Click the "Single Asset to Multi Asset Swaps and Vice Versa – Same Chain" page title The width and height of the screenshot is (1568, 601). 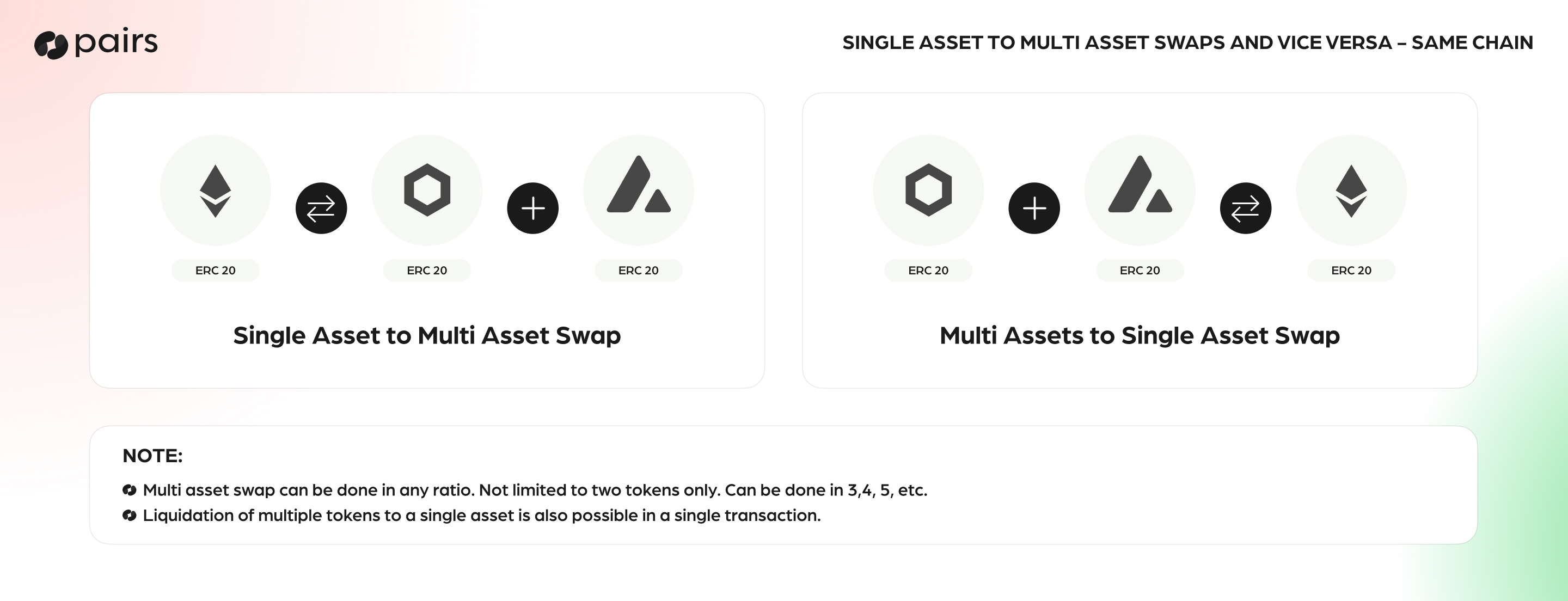(1187, 42)
